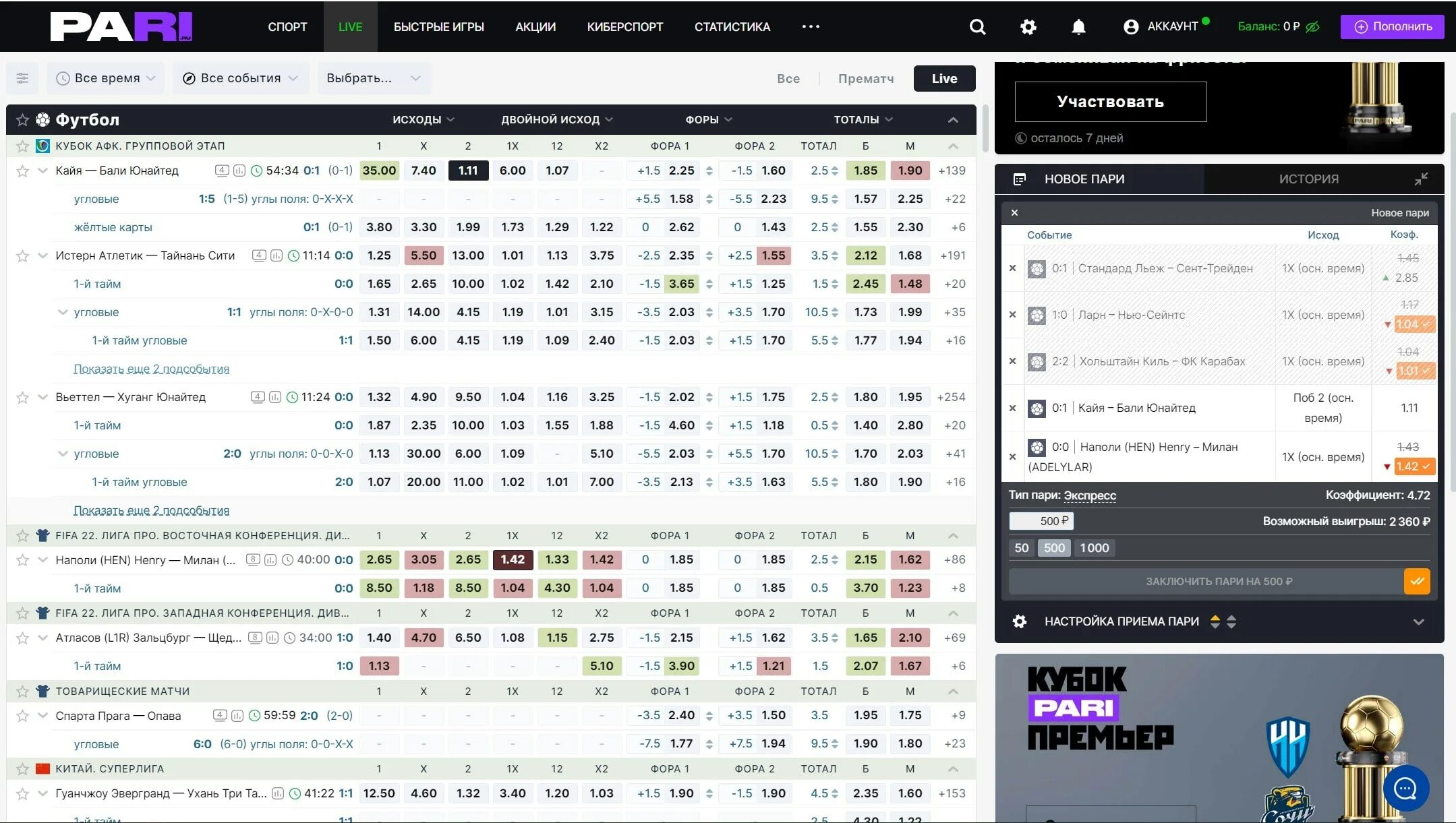
Task: Switch to ИСТОРИЯ tab
Action: point(1308,179)
